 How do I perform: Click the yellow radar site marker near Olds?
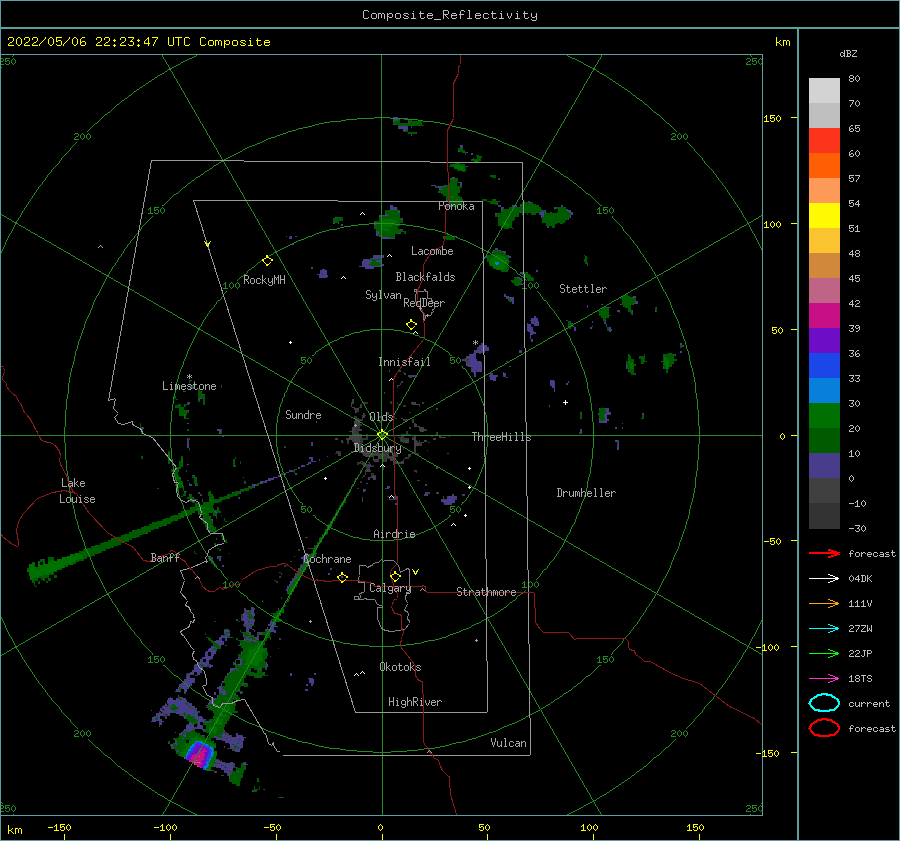click(x=382, y=435)
